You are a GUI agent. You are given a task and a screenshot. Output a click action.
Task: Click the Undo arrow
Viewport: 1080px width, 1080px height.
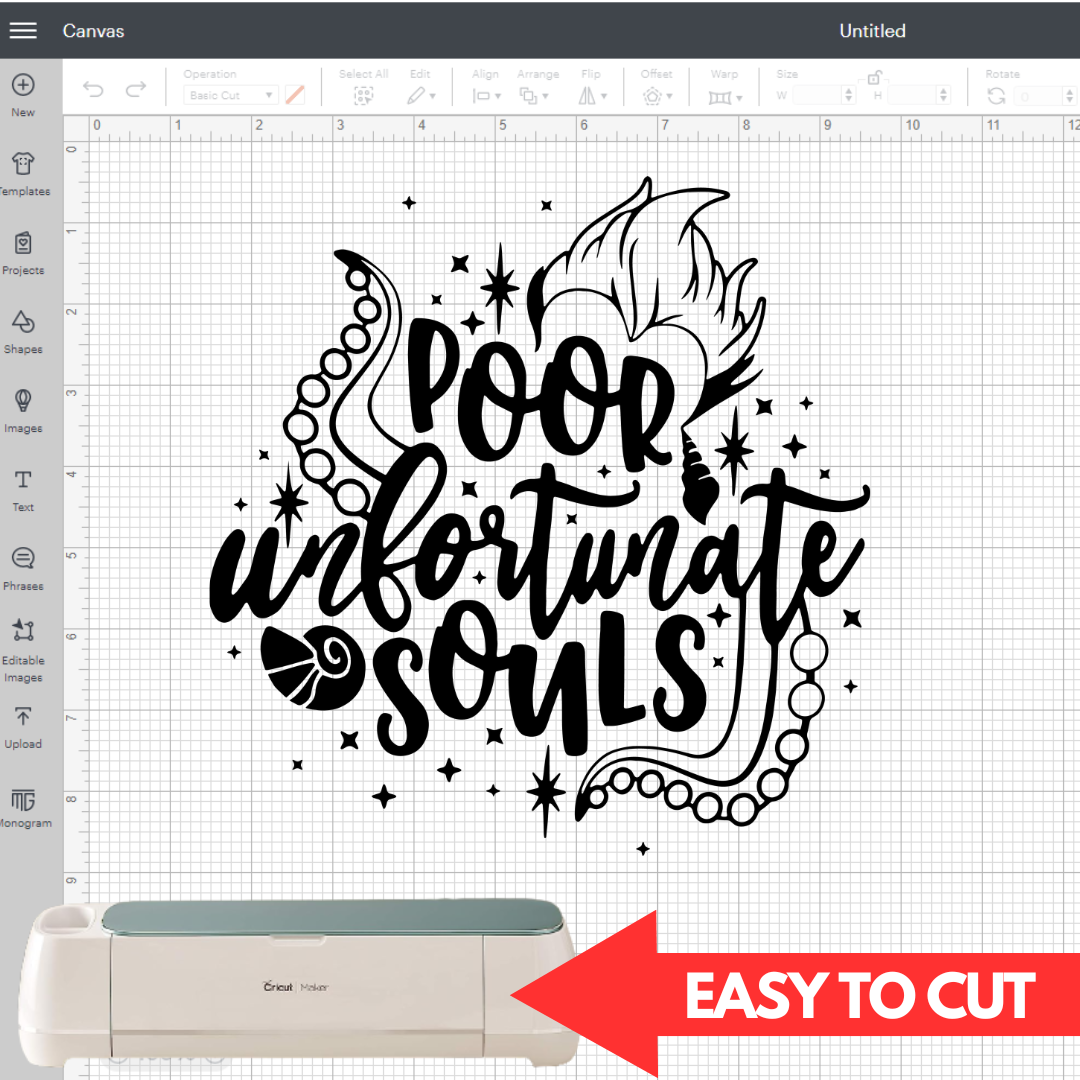[x=93, y=90]
